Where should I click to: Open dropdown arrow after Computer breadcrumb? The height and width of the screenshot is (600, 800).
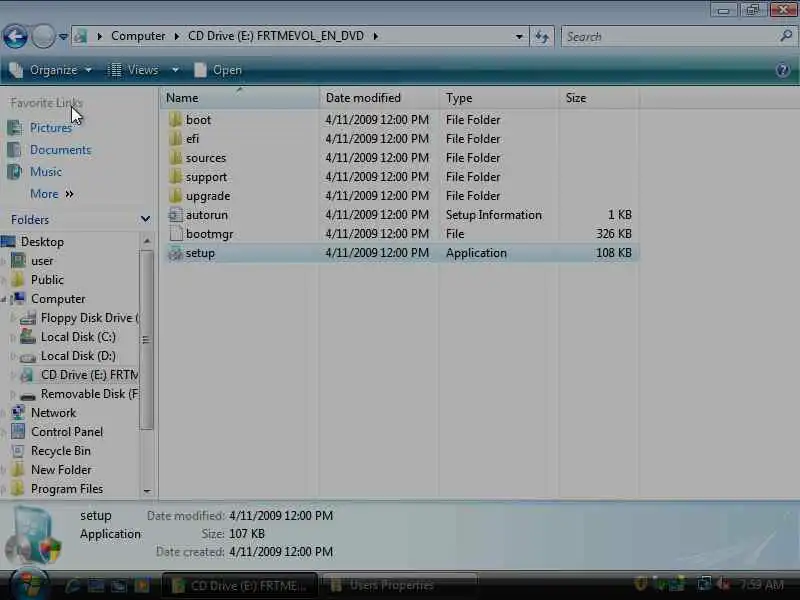coord(177,36)
